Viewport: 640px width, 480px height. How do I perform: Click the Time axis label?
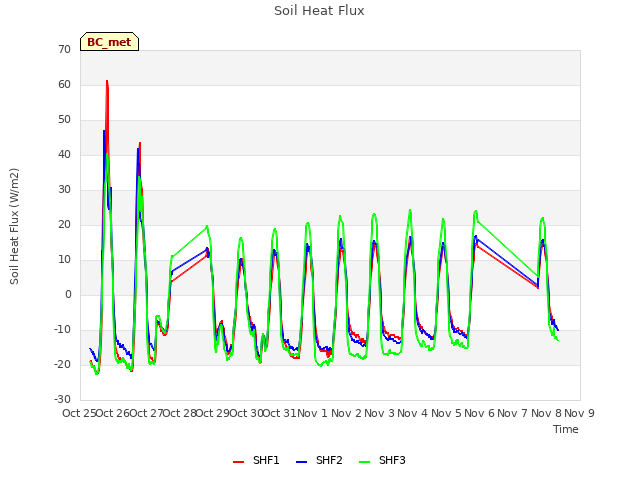pos(566,429)
